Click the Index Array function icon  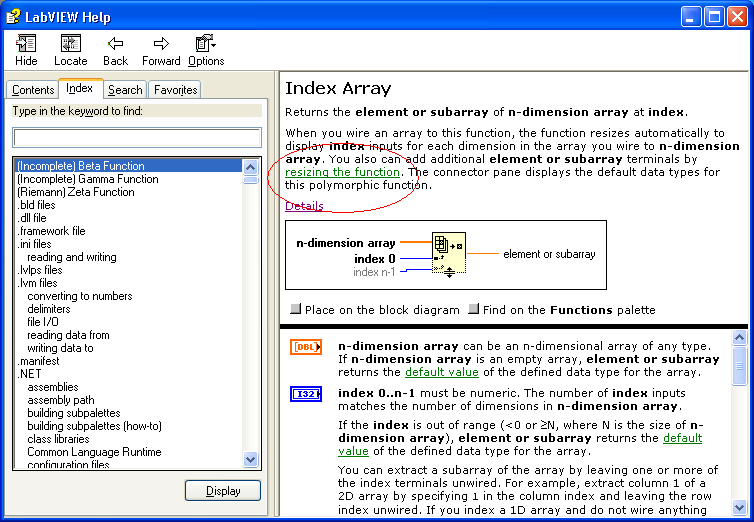click(447, 254)
